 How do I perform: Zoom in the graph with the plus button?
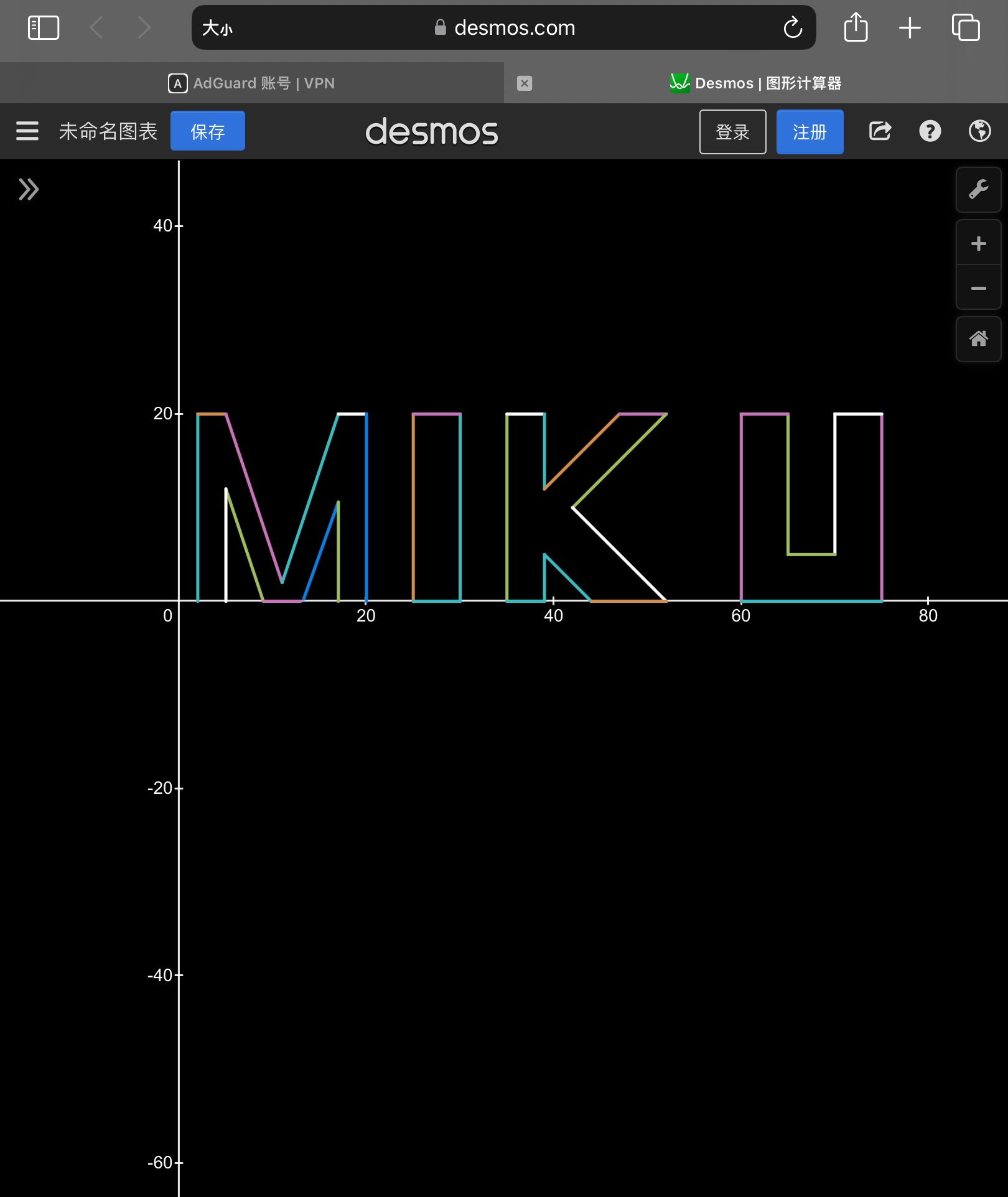(979, 243)
